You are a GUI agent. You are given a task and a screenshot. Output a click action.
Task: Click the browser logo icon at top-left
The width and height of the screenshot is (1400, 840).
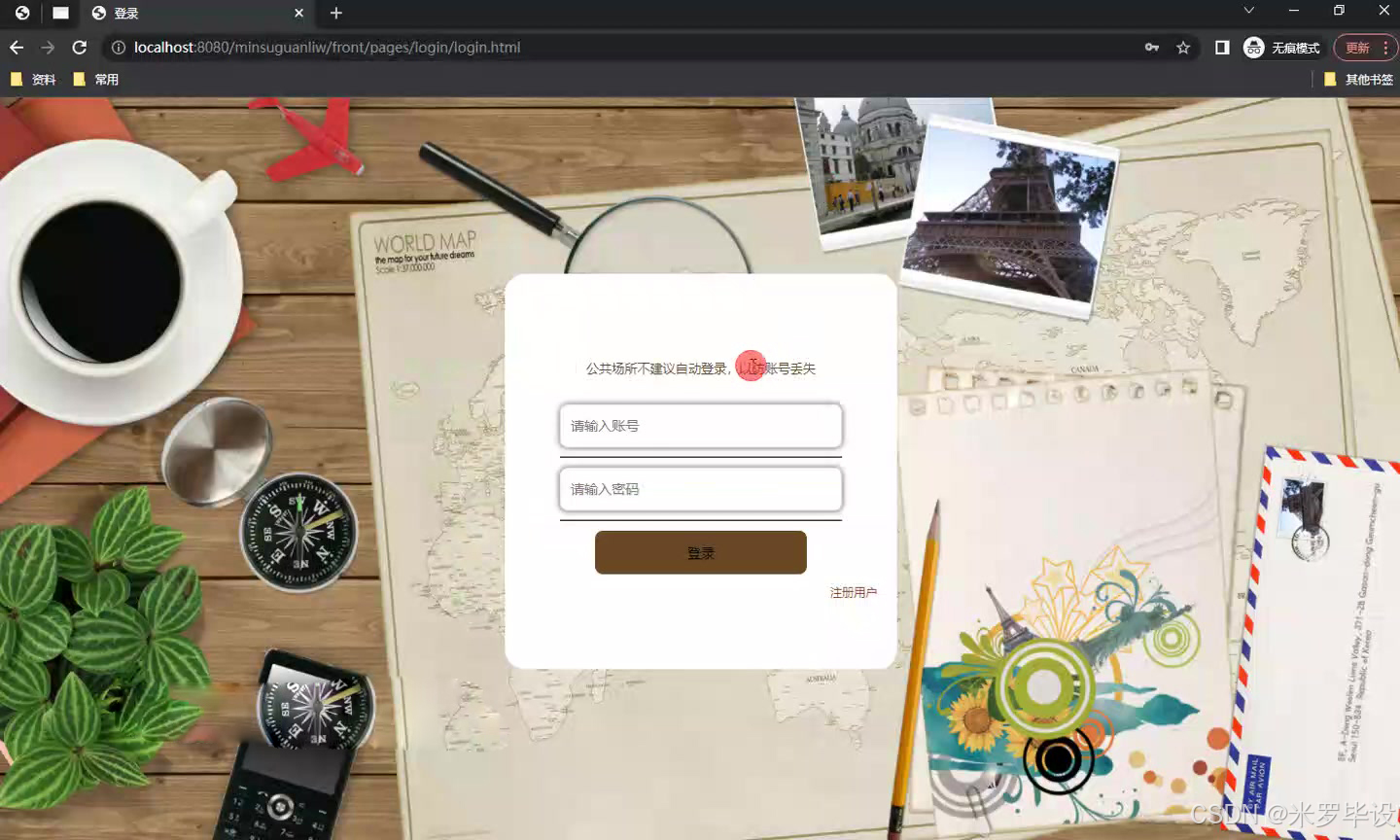click(x=22, y=13)
